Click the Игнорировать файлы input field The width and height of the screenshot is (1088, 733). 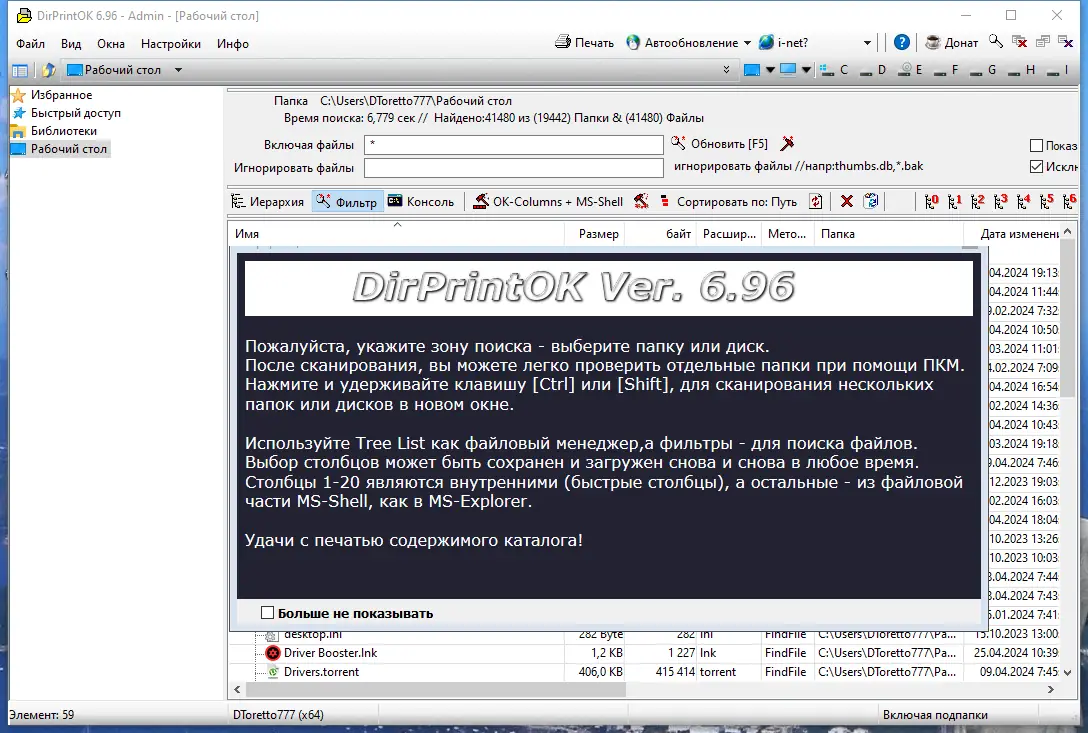tap(513, 167)
